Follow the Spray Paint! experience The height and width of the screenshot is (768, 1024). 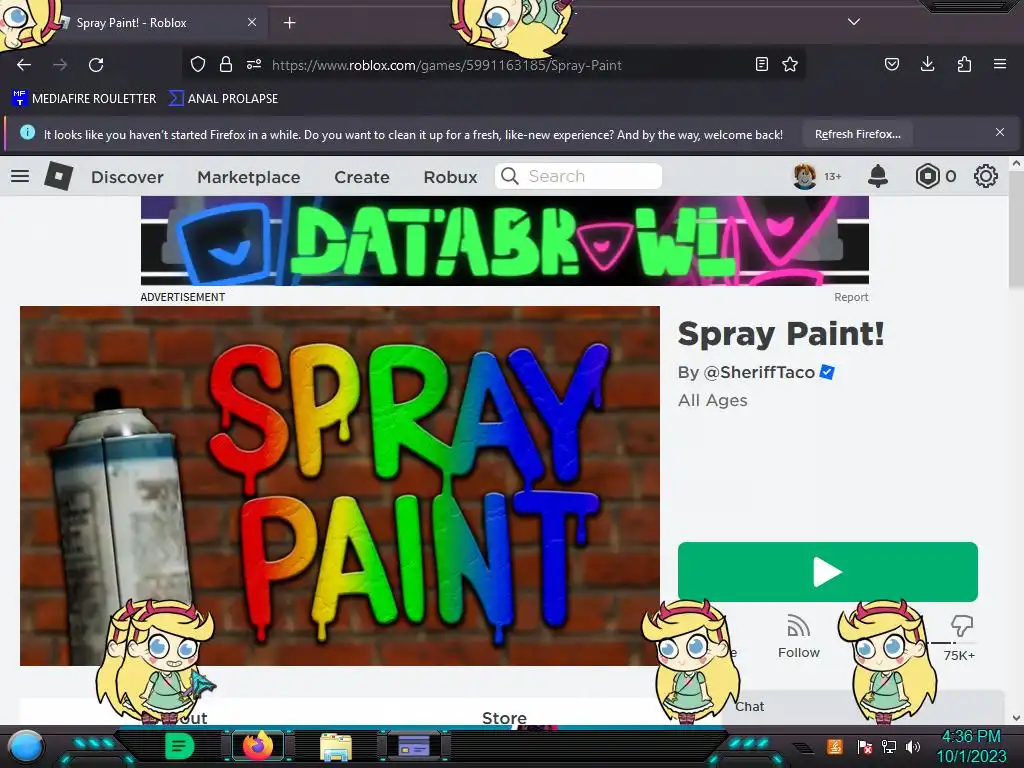pyautogui.click(x=799, y=637)
